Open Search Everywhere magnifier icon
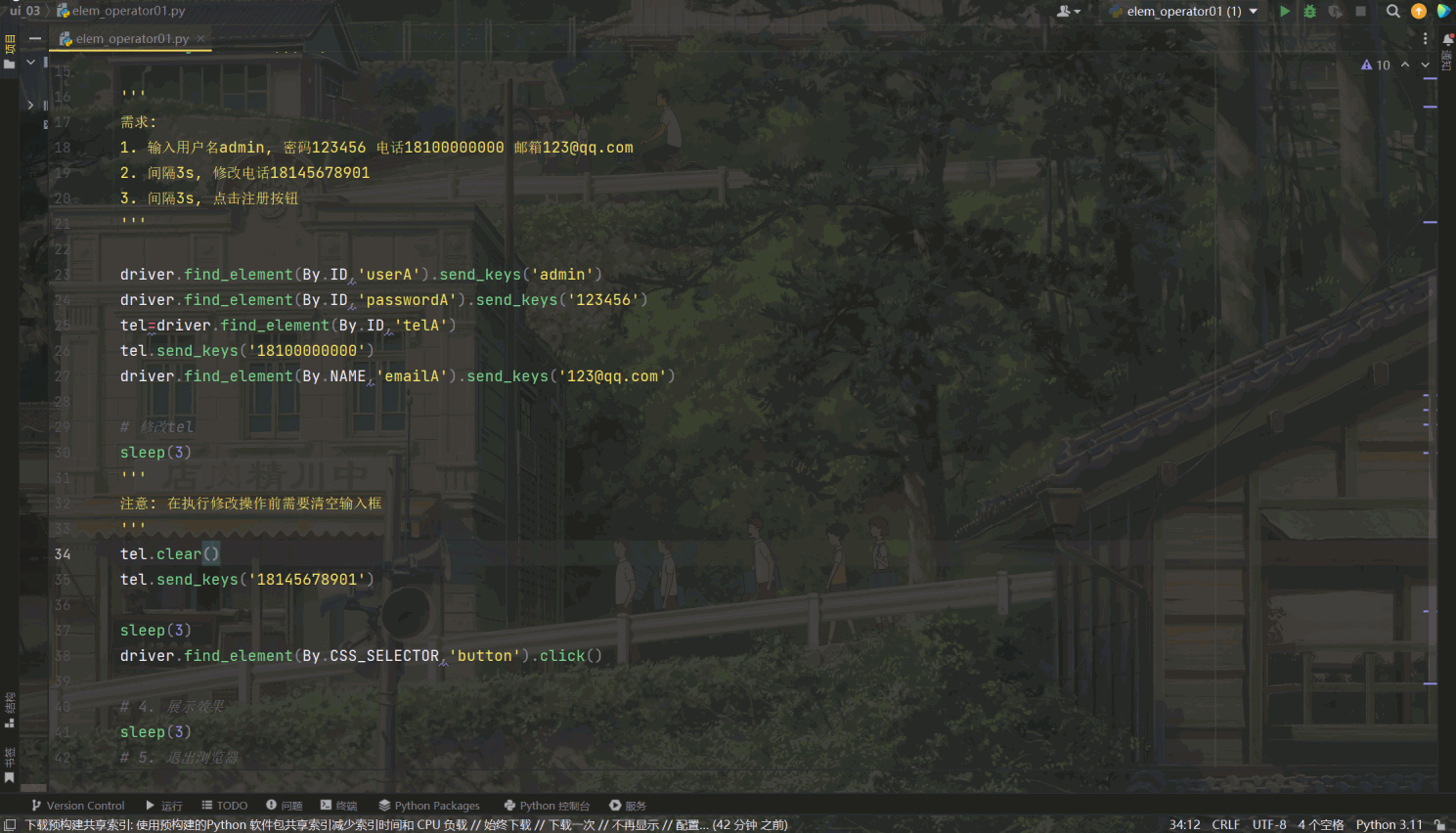This screenshot has width=1456, height=833. [x=1393, y=11]
